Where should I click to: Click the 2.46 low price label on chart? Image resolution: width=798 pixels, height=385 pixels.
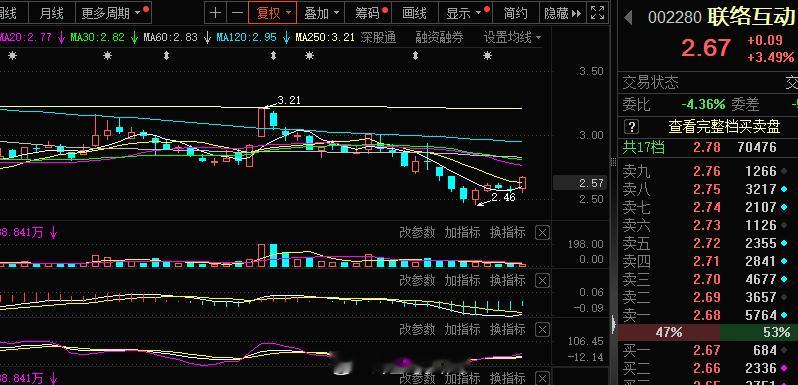(503, 197)
